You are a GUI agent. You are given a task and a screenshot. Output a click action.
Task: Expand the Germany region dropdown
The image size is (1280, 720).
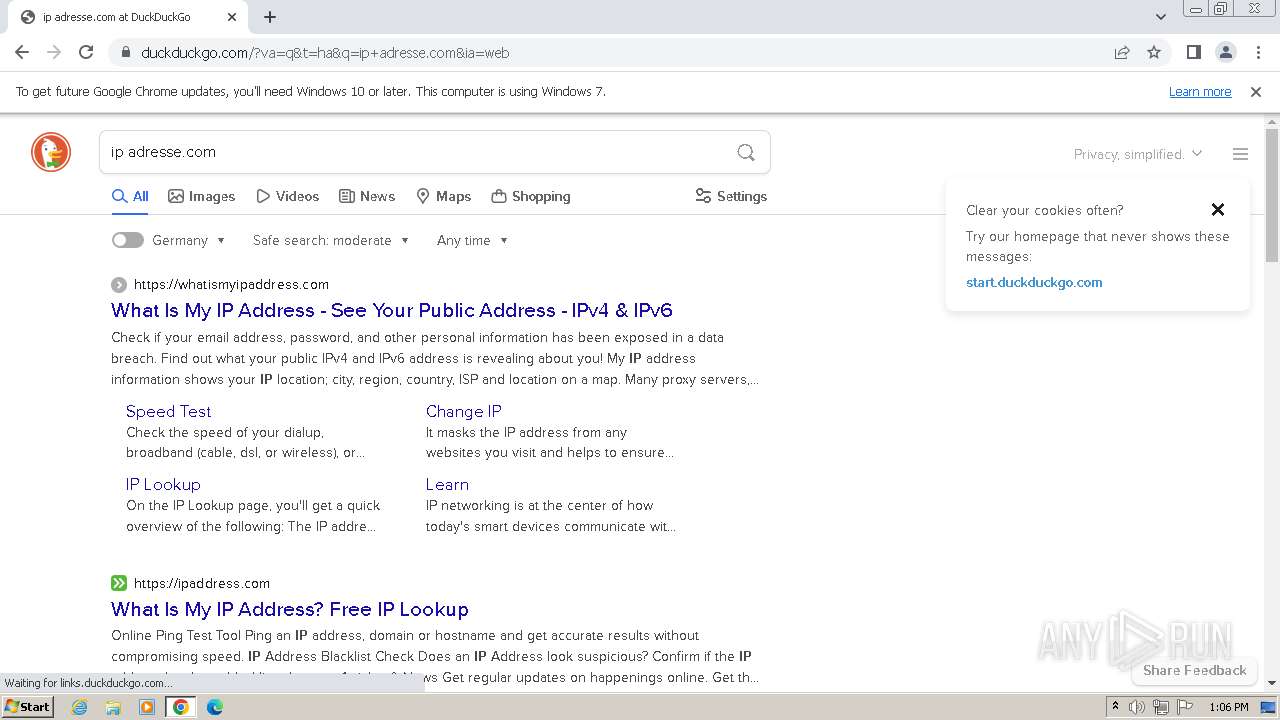click(189, 240)
